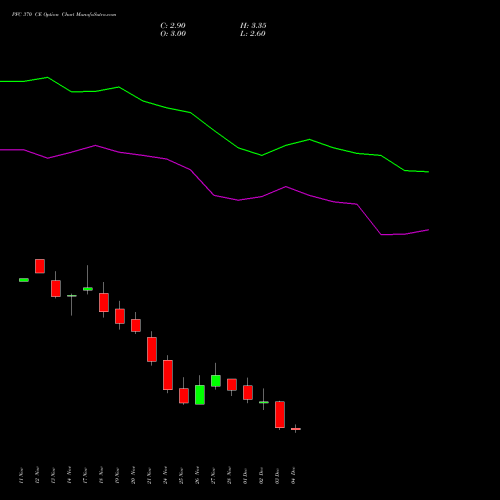Image resolution: width=500 pixels, height=500 pixels.
Task: Select the 04 Dec date label
Action: [x=293, y=476]
